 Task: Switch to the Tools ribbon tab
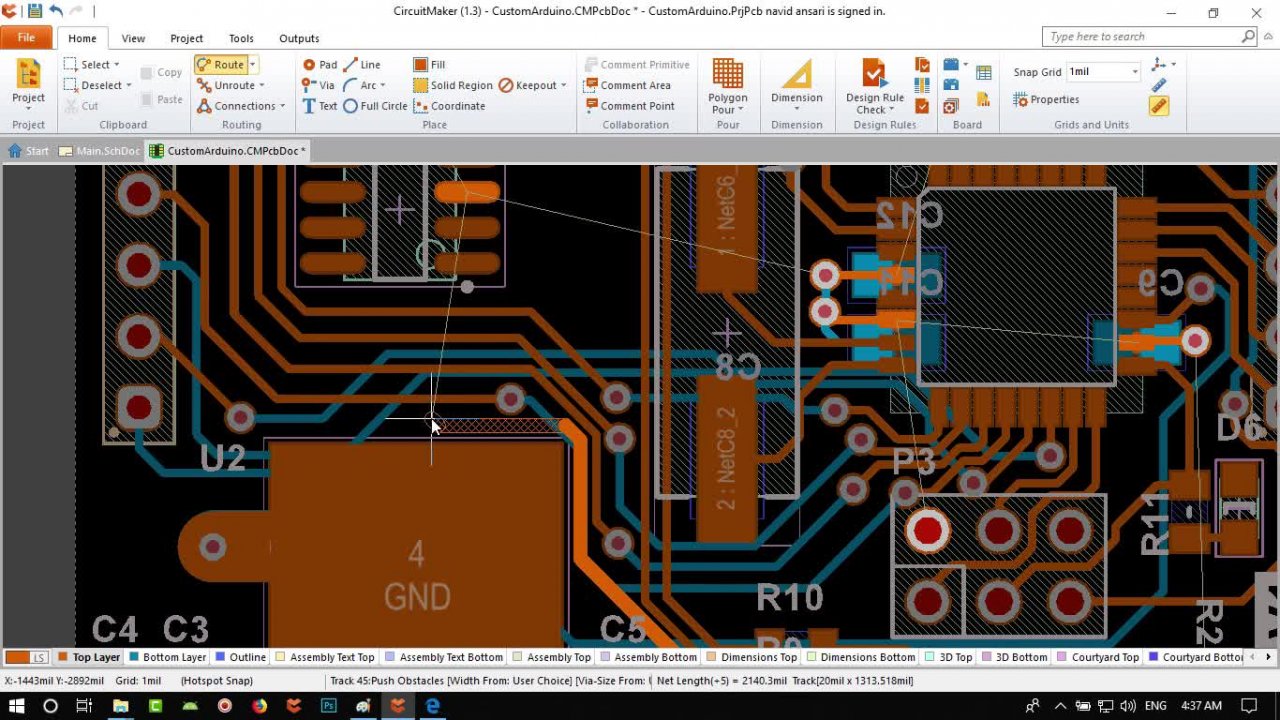tap(241, 39)
